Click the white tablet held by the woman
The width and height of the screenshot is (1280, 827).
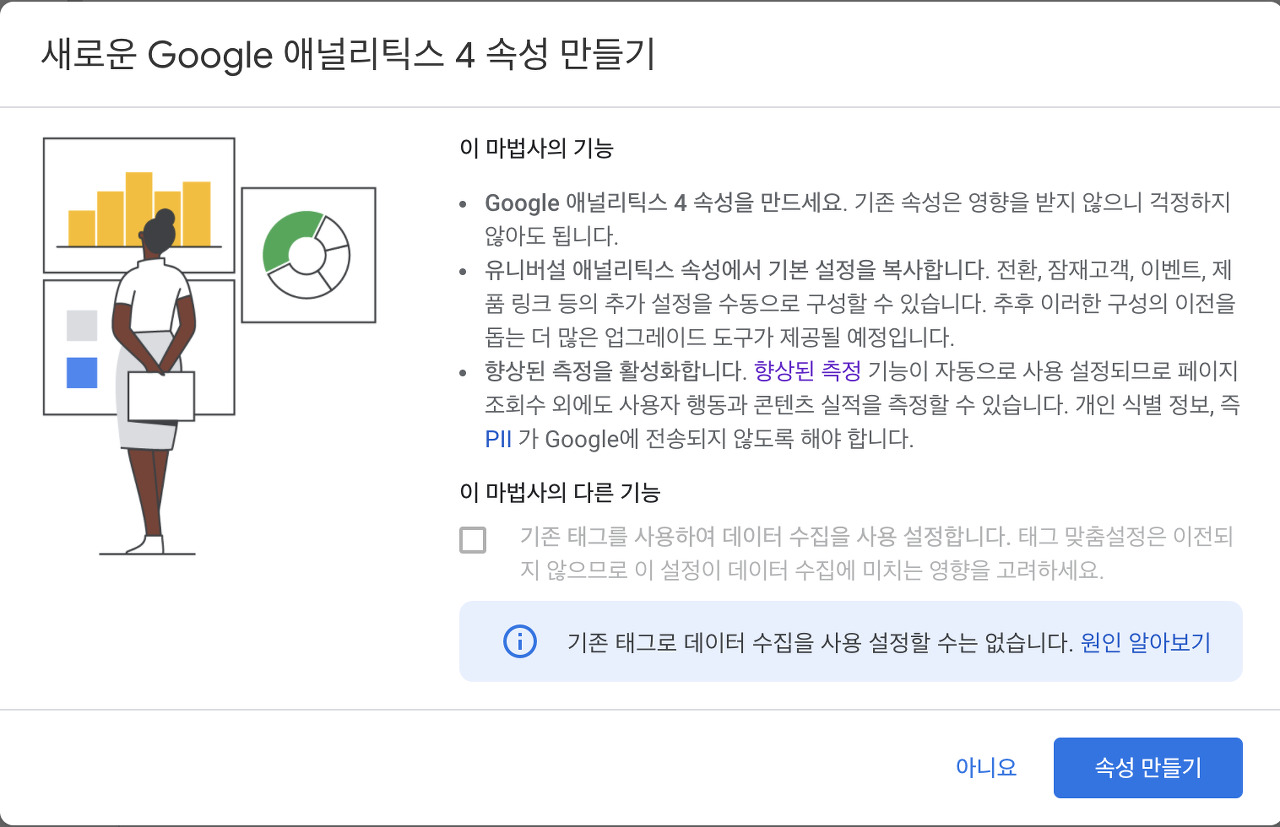pos(160,395)
